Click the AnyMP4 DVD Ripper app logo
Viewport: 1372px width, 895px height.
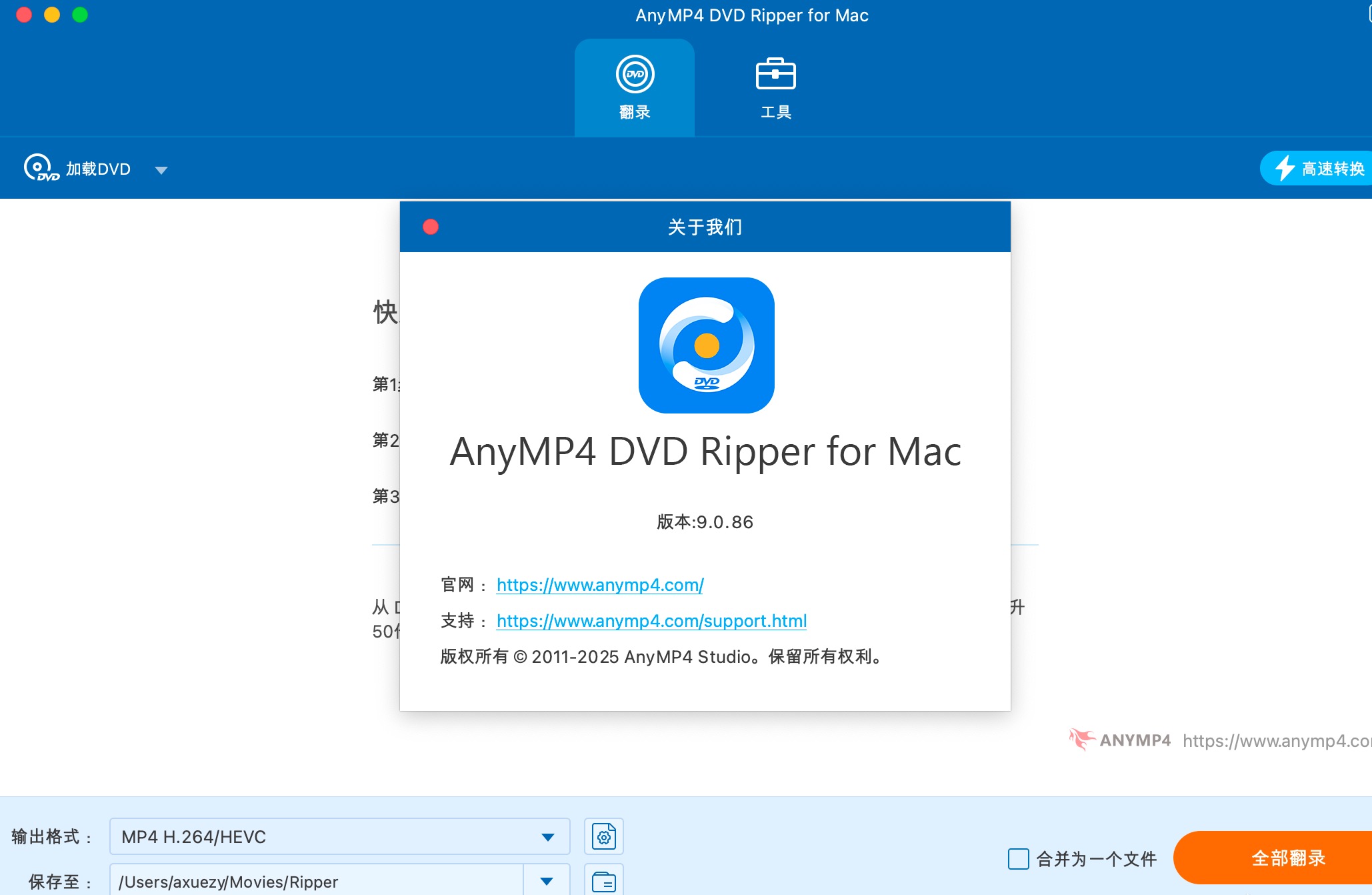point(706,345)
